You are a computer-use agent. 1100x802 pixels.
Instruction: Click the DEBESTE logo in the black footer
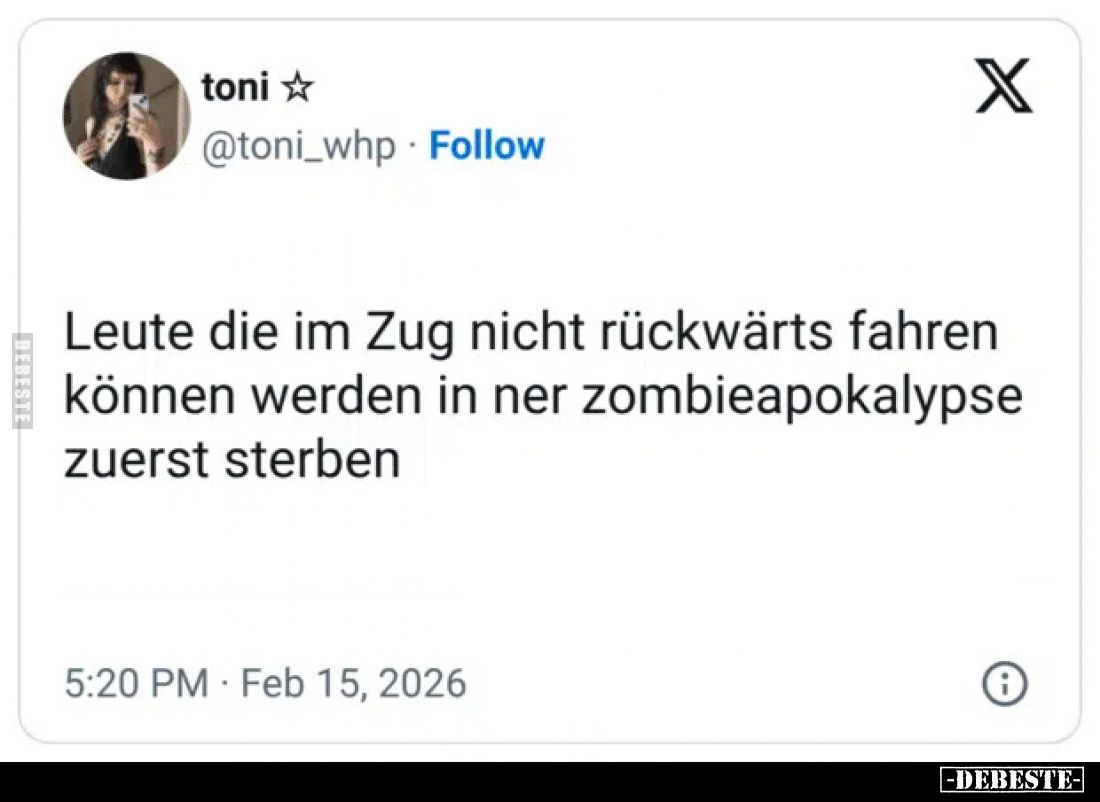point(1012,780)
